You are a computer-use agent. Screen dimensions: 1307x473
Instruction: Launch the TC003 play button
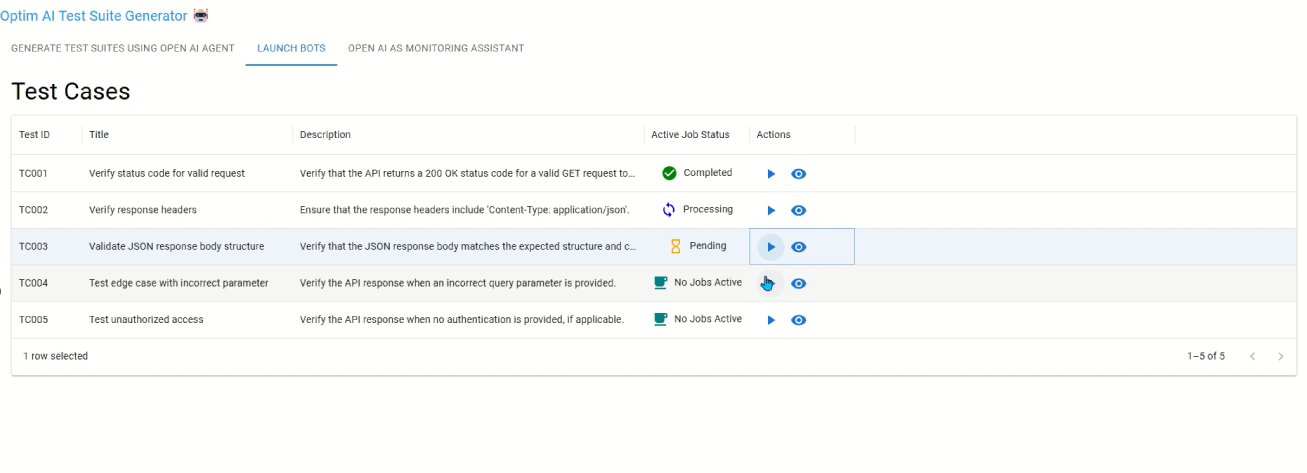point(771,247)
